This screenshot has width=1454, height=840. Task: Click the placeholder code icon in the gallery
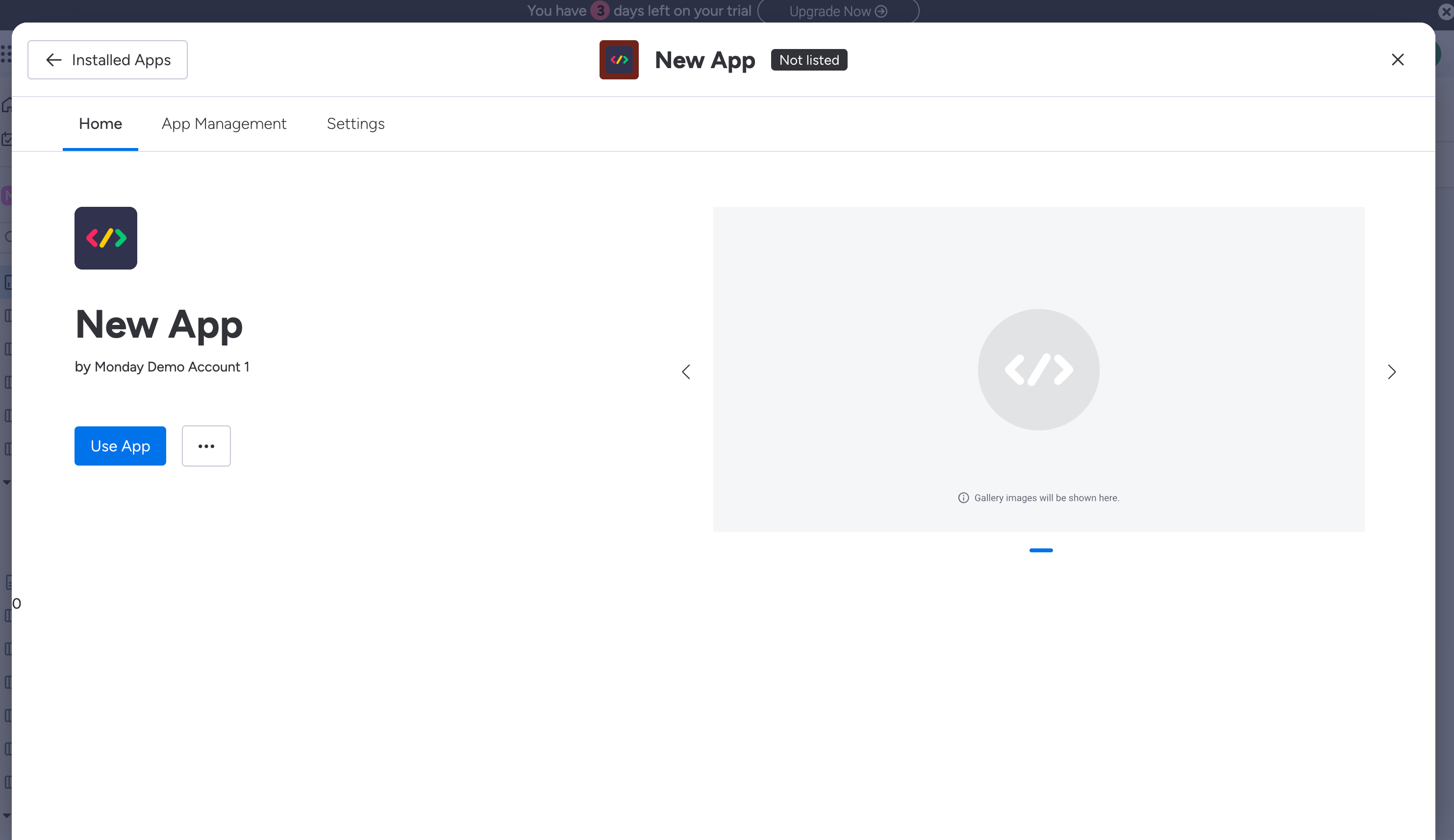pyautogui.click(x=1038, y=370)
